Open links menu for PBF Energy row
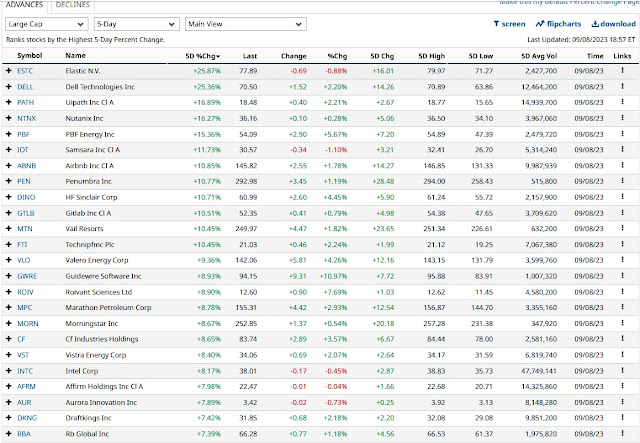This screenshot has width=640, height=443. pos(622,134)
